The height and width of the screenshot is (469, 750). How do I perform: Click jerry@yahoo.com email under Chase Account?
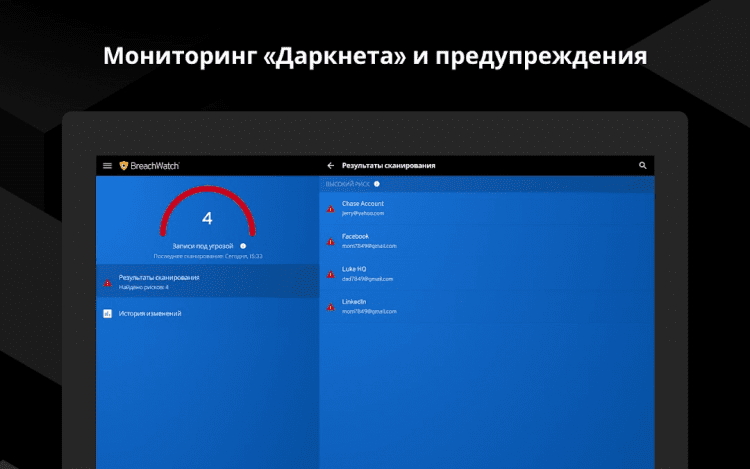[x=363, y=213]
